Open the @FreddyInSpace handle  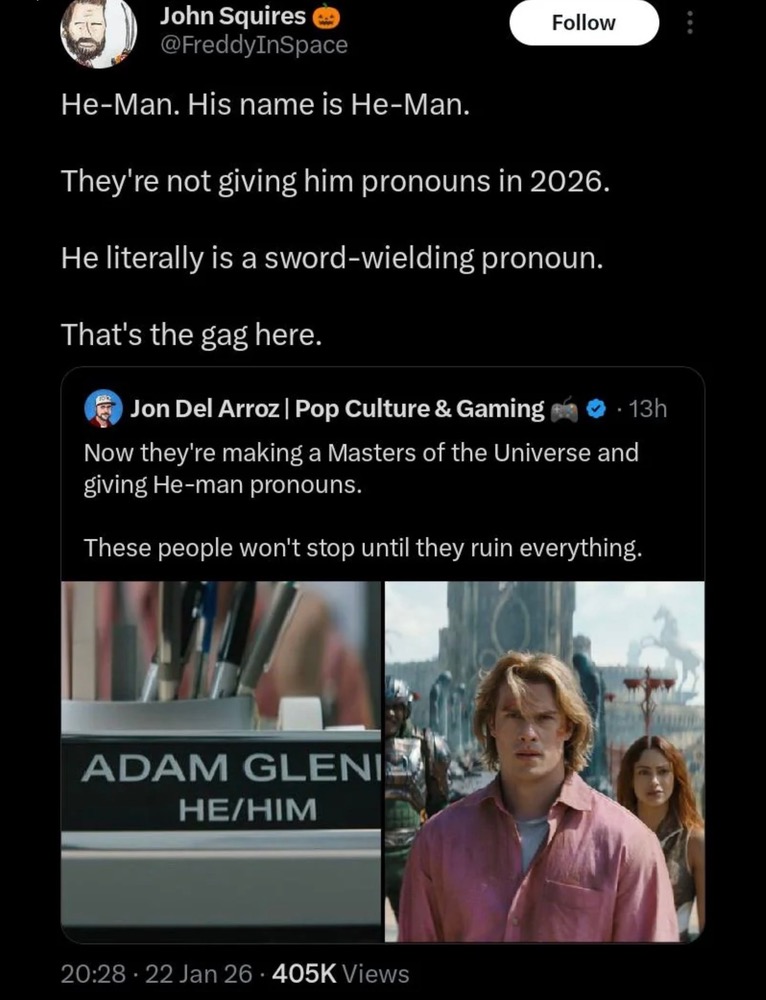point(254,45)
